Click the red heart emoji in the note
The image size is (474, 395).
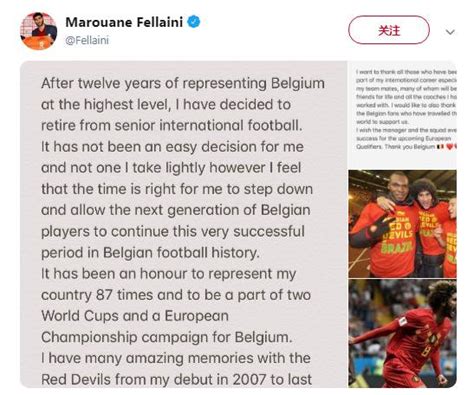(x=450, y=147)
